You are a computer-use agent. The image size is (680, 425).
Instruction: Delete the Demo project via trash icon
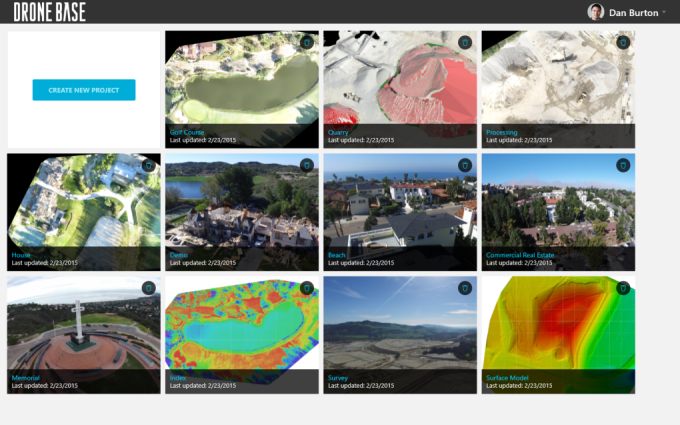point(307,165)
